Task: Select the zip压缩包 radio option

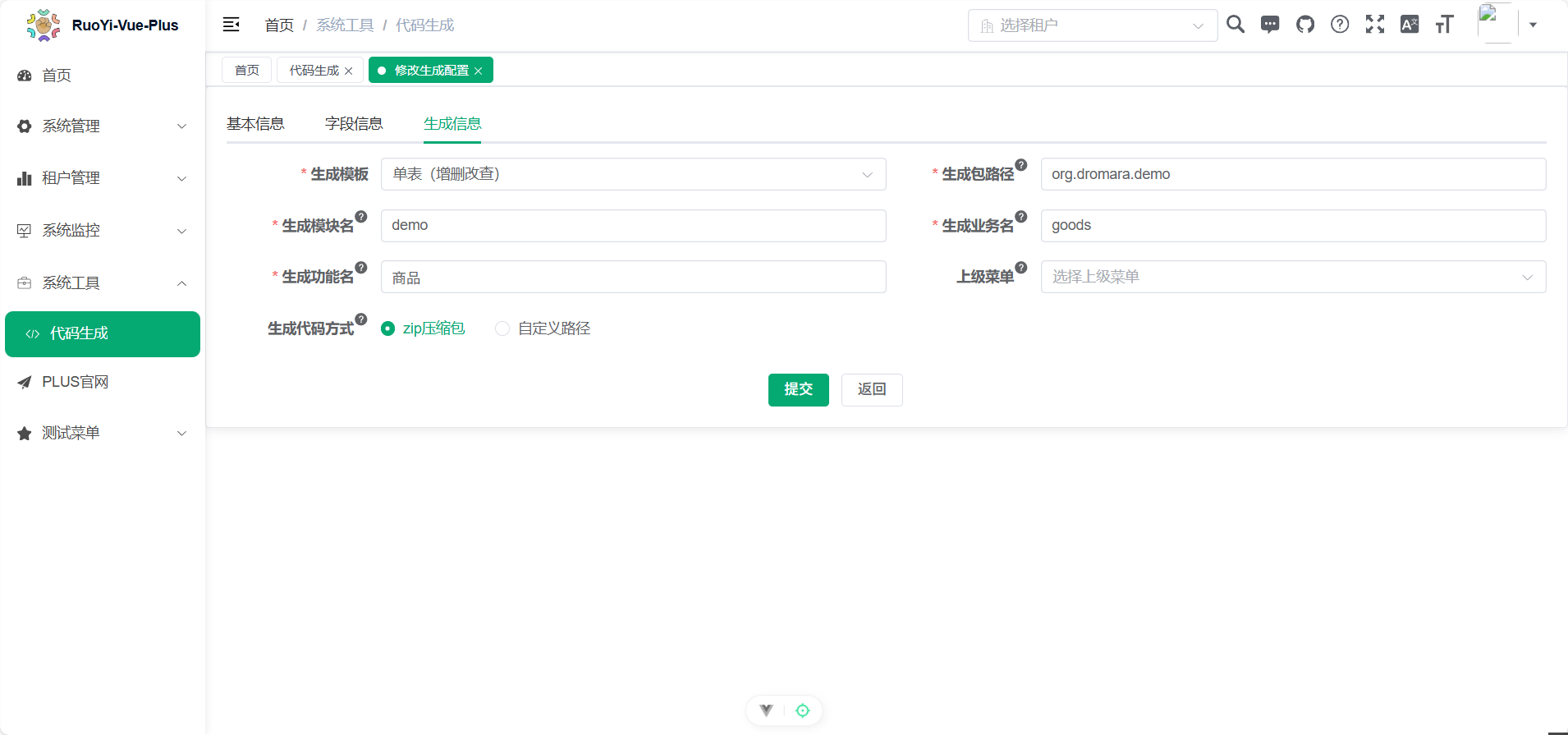Action: (388, 328)
